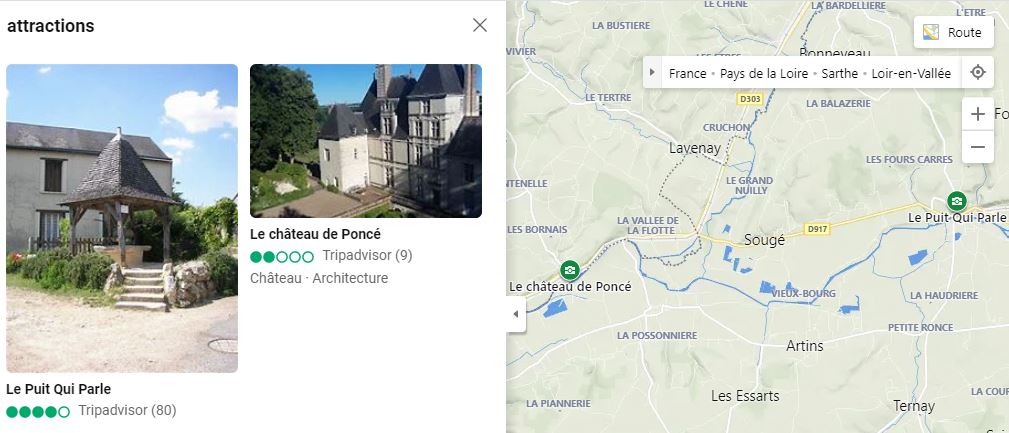1009x433 pixels.
Task: Close the attractions panel
Action: pyautogui.click(x=479, y=25)
